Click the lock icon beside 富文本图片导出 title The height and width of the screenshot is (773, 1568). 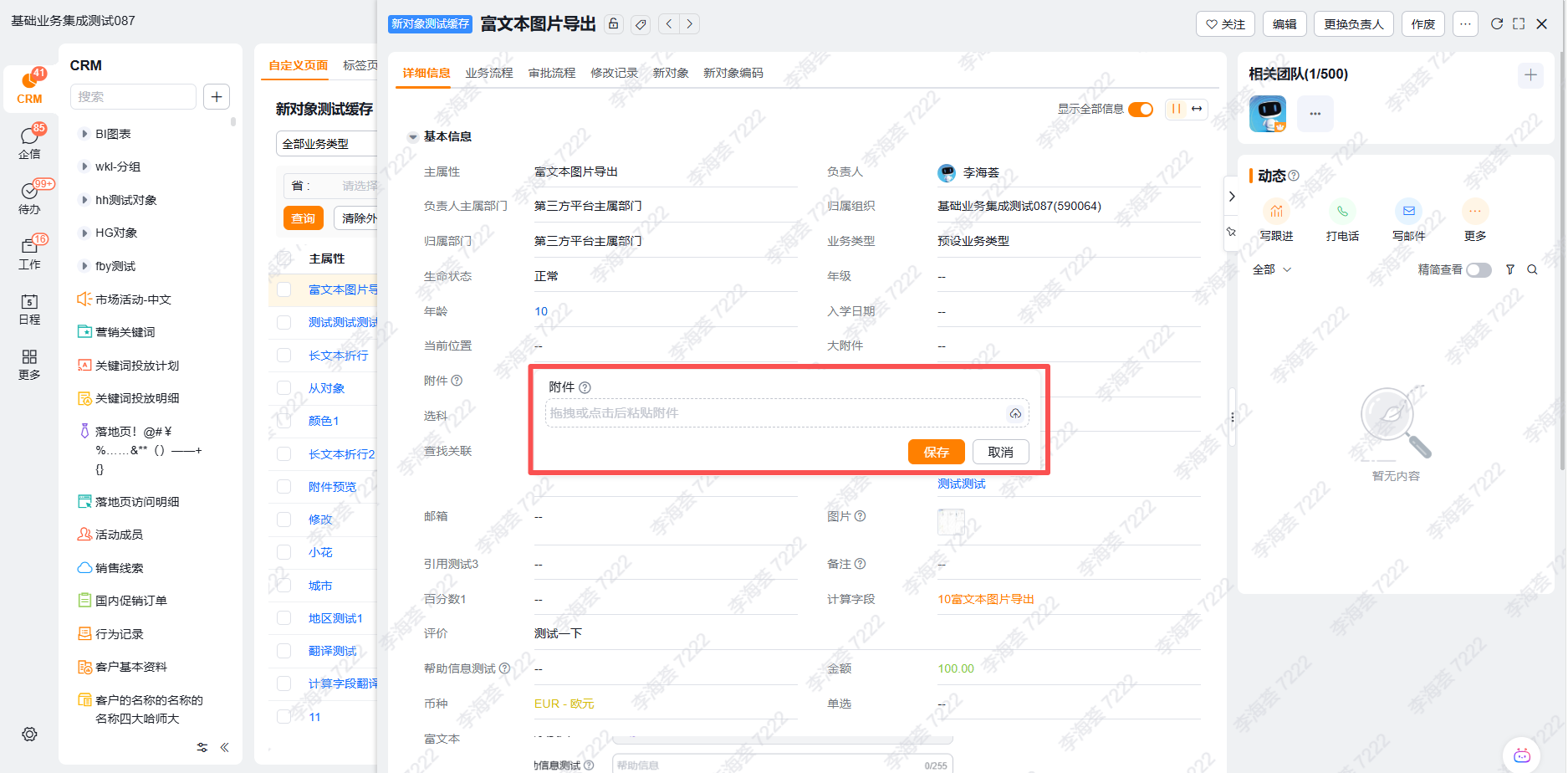tap(613, 23)
